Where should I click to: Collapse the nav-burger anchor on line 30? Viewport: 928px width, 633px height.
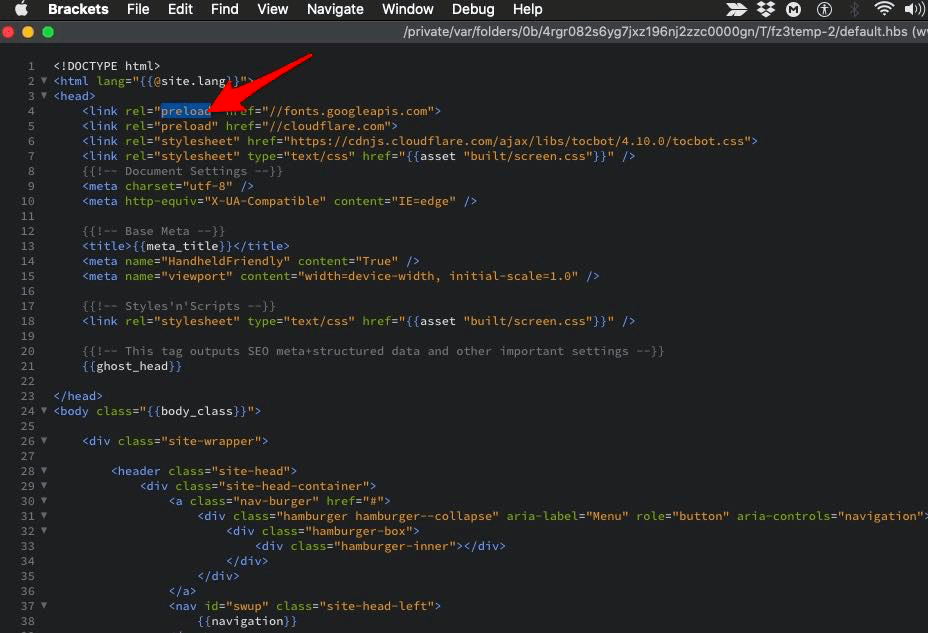44,500
